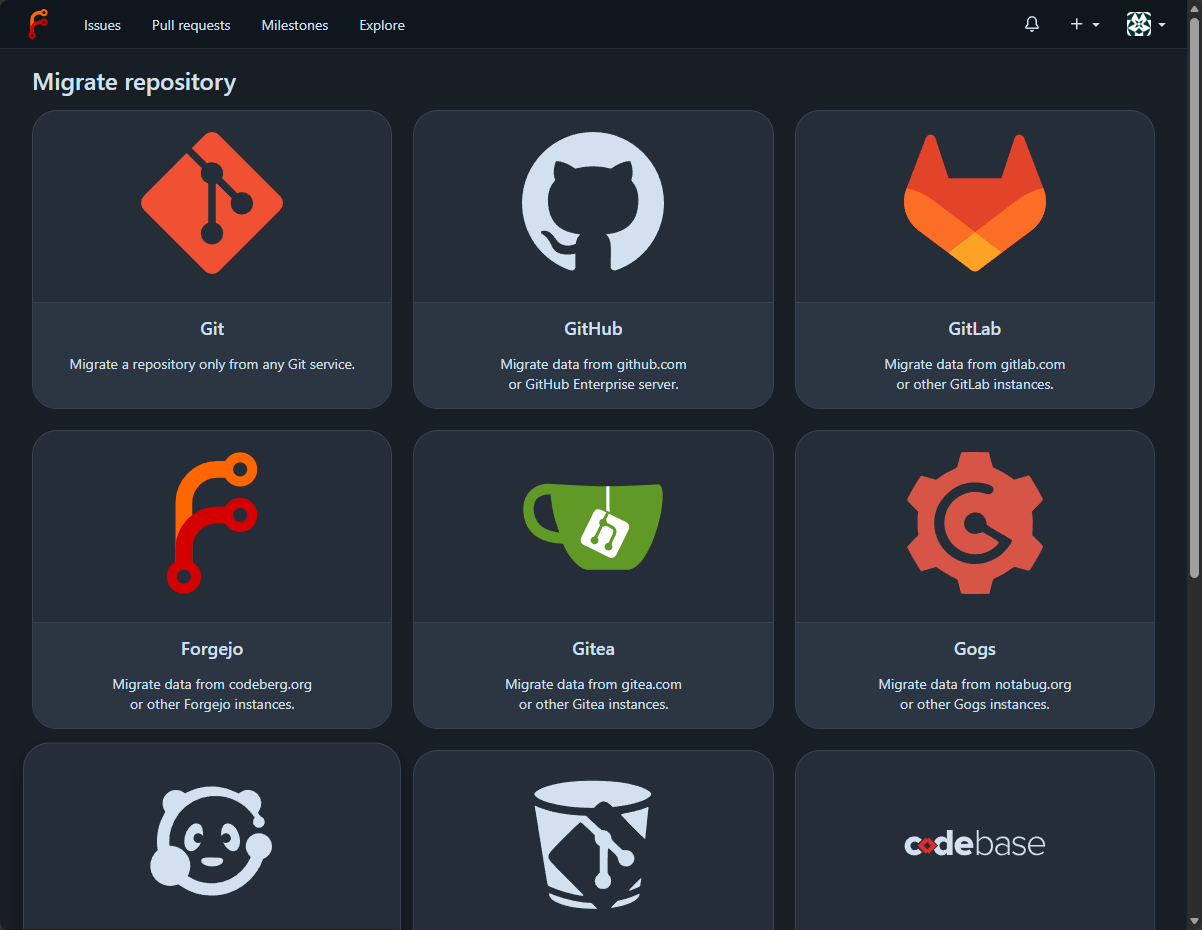Click the Codebase logo card
The height and width of the screenshot is (930, 1202).
pyautogui.click(x=975, y=844)
